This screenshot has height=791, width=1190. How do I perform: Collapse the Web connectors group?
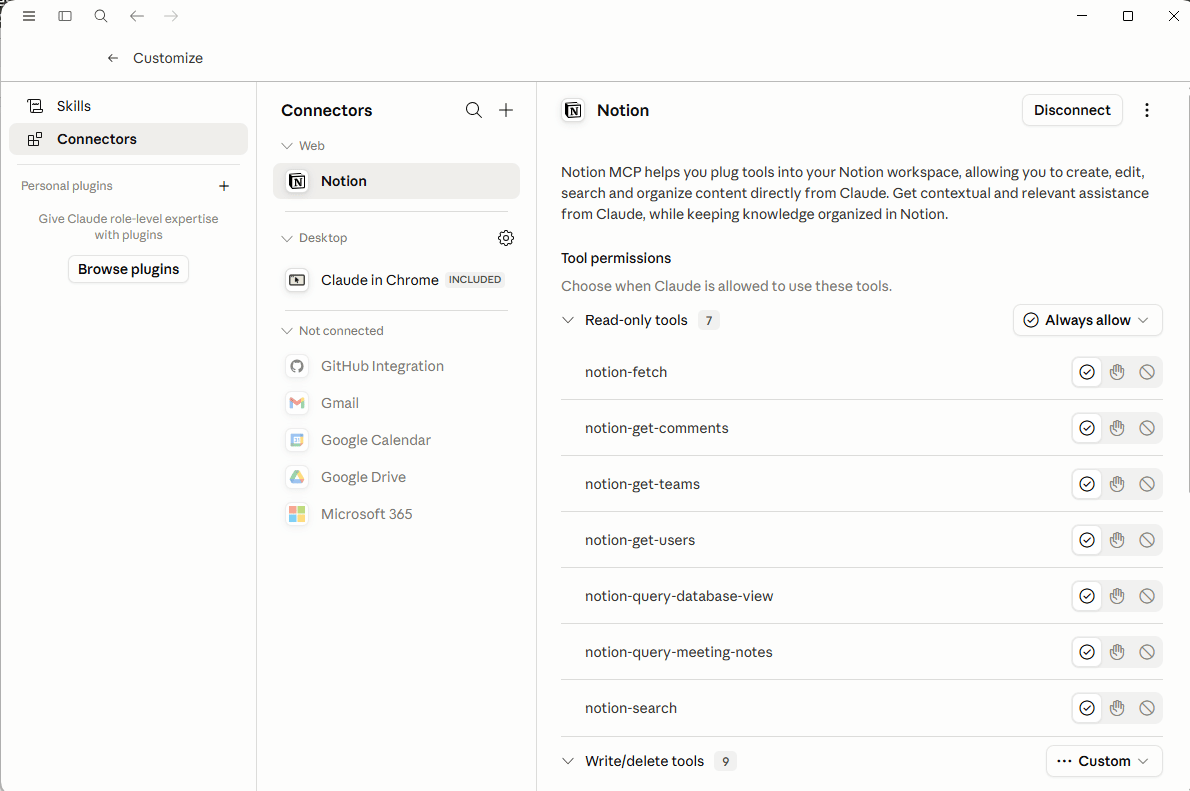tap(287, 146)
